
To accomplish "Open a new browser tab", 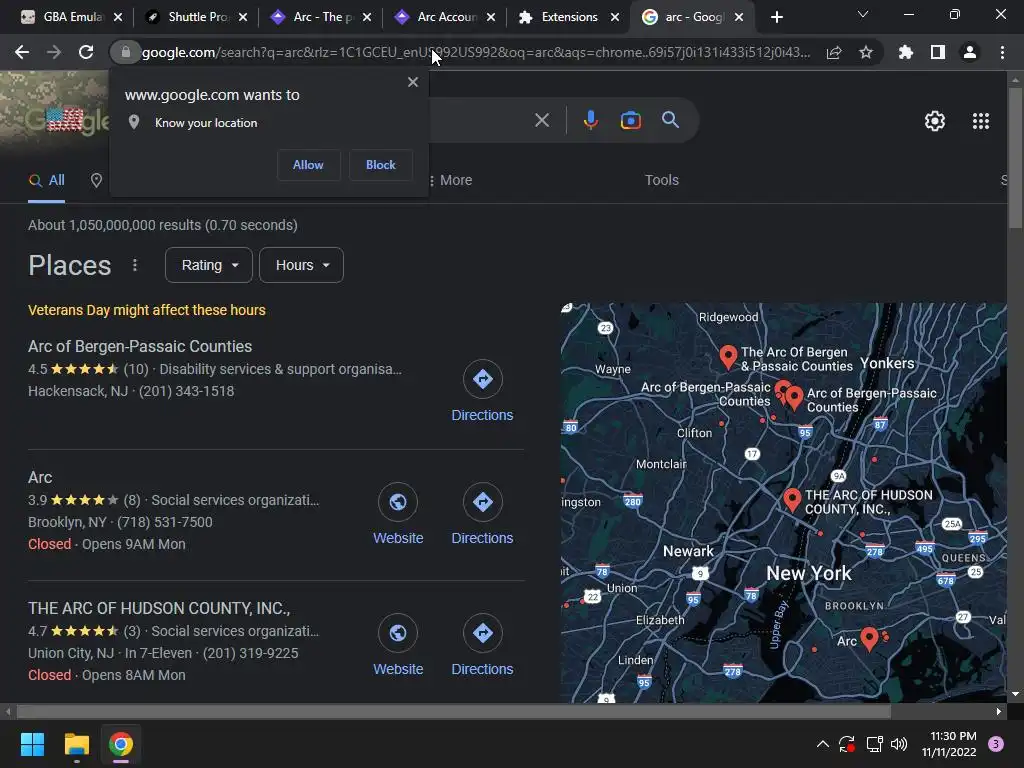I will (x=776, y=17).
